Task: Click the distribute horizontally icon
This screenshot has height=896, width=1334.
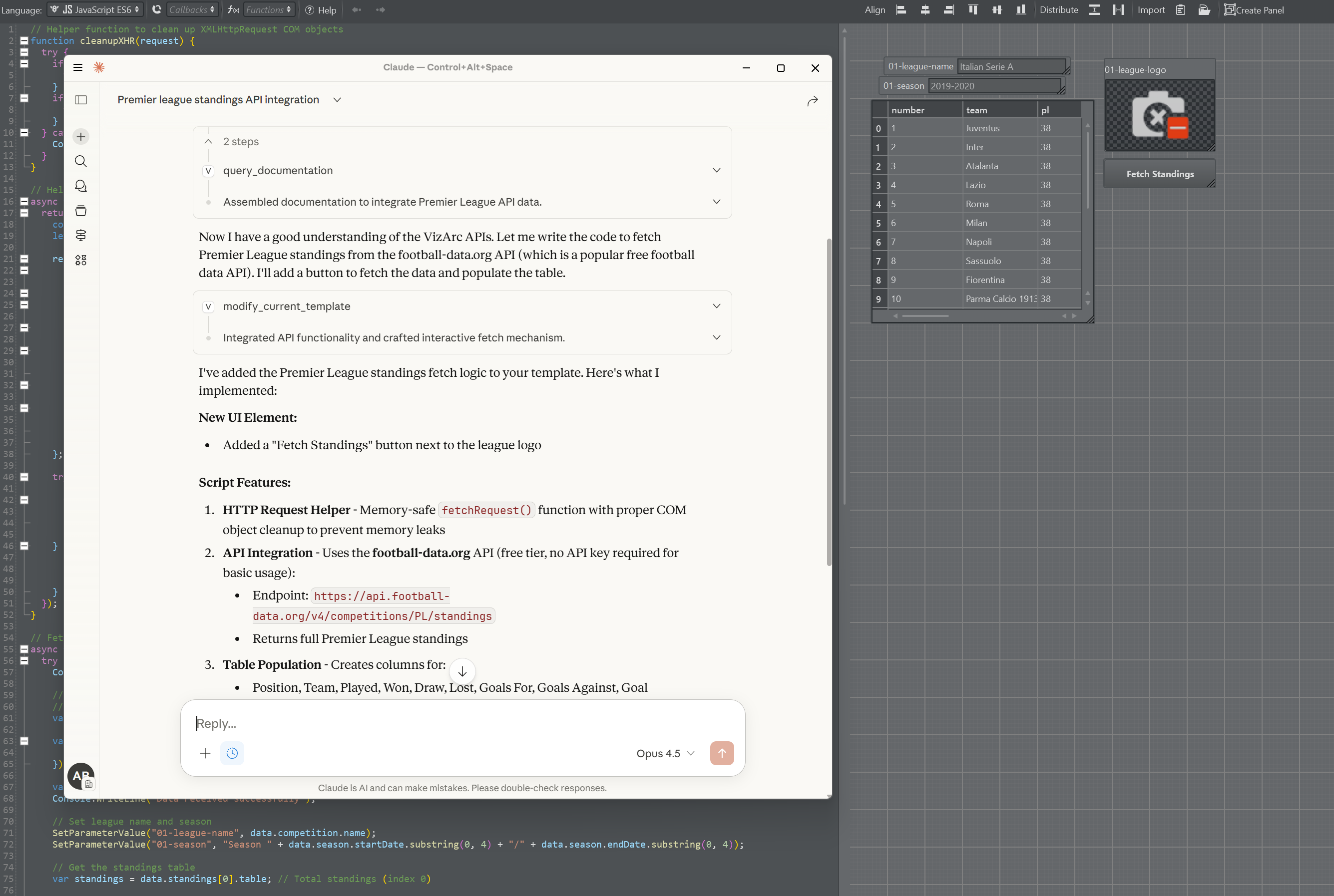Action: 1118,9
